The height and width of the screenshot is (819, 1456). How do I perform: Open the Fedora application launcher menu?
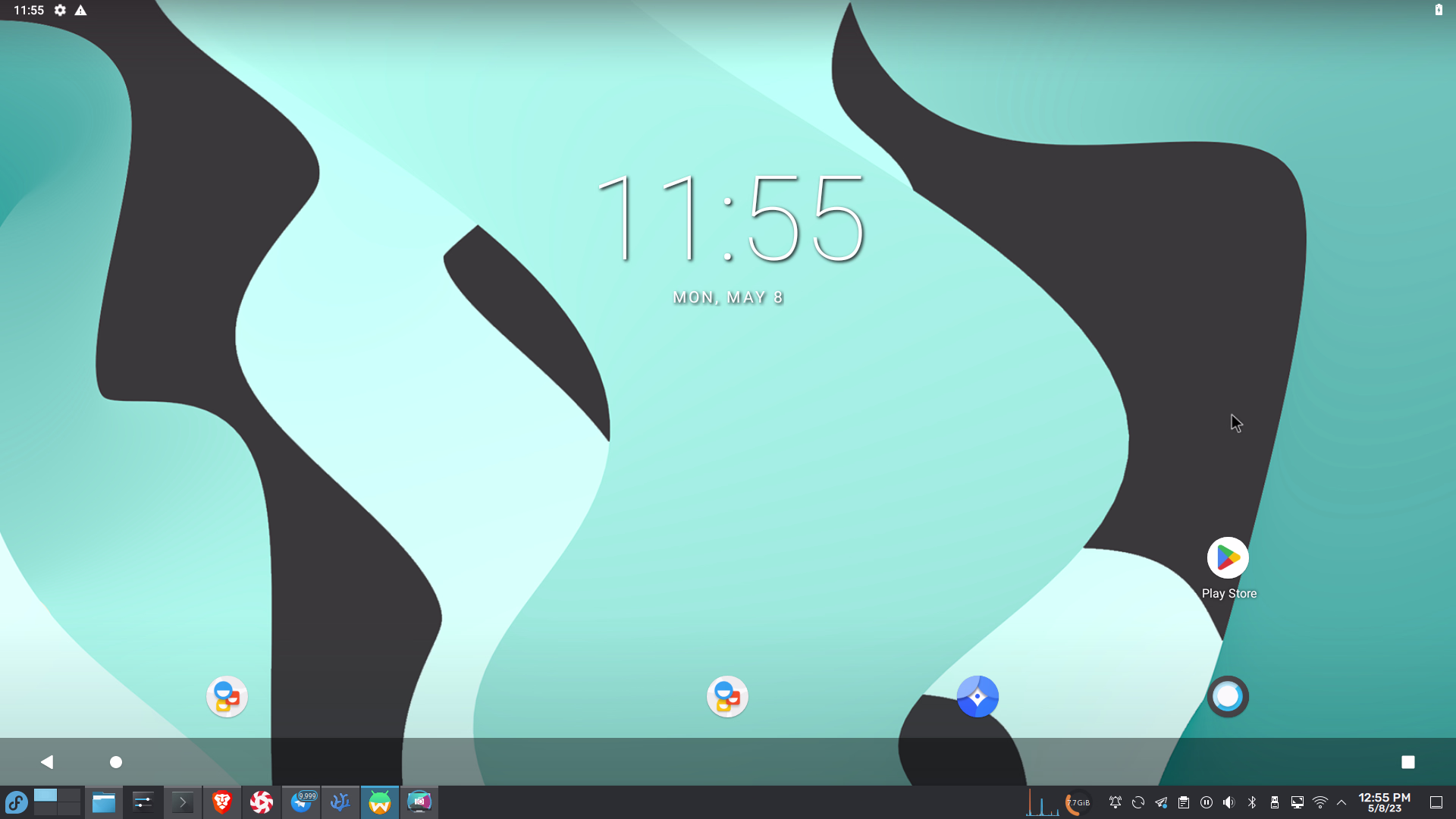point(17,802)
